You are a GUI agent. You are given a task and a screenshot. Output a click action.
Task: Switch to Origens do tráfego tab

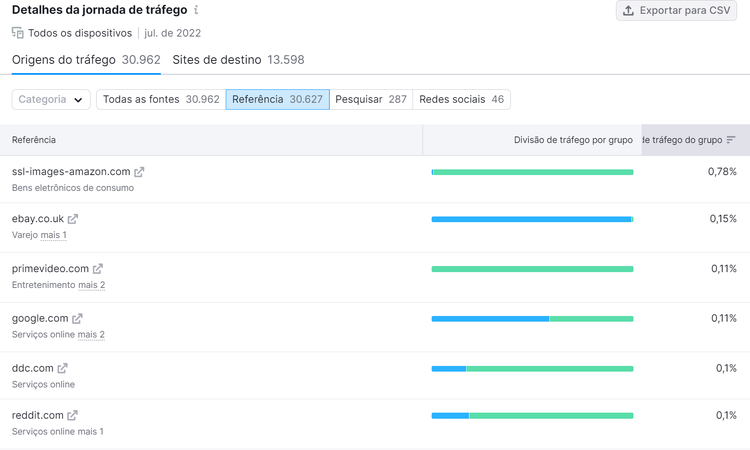coord(86,60)
